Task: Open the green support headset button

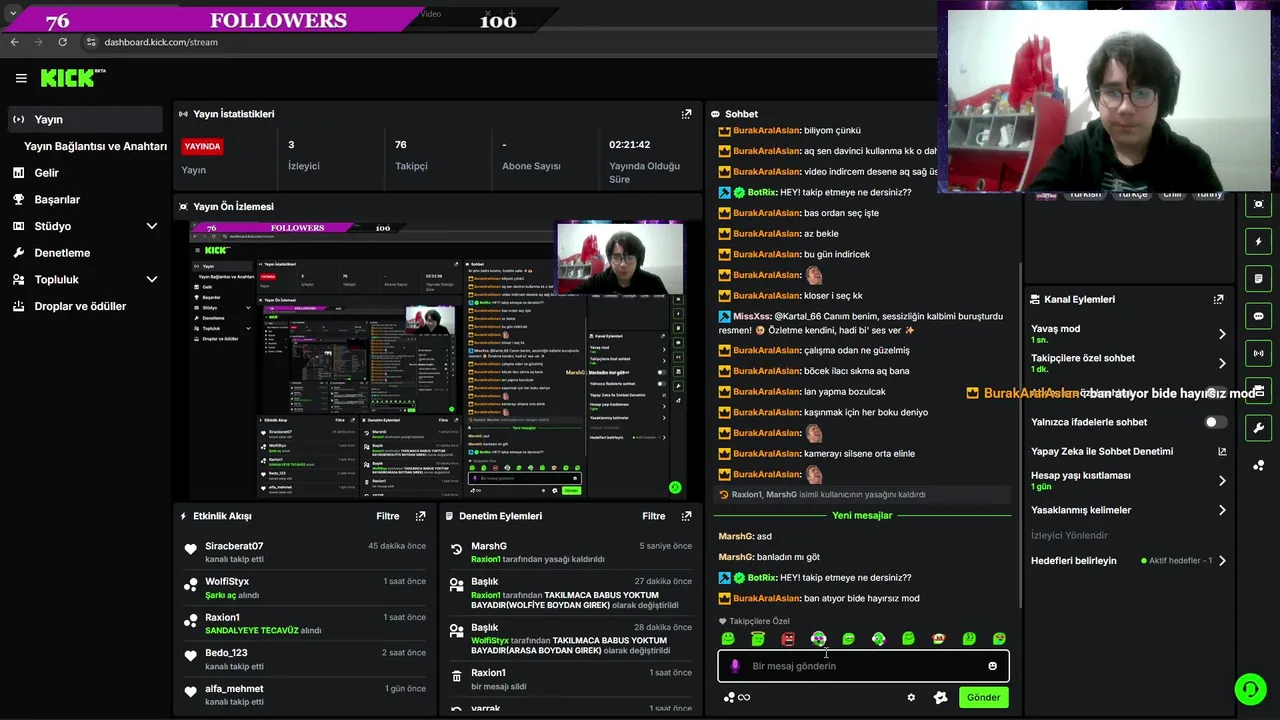Action: point(1250,689)
